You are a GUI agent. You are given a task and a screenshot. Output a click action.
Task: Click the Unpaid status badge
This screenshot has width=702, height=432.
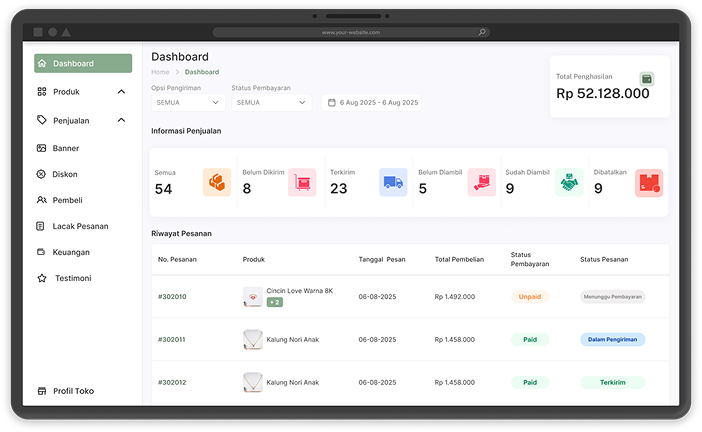point(530,297)
